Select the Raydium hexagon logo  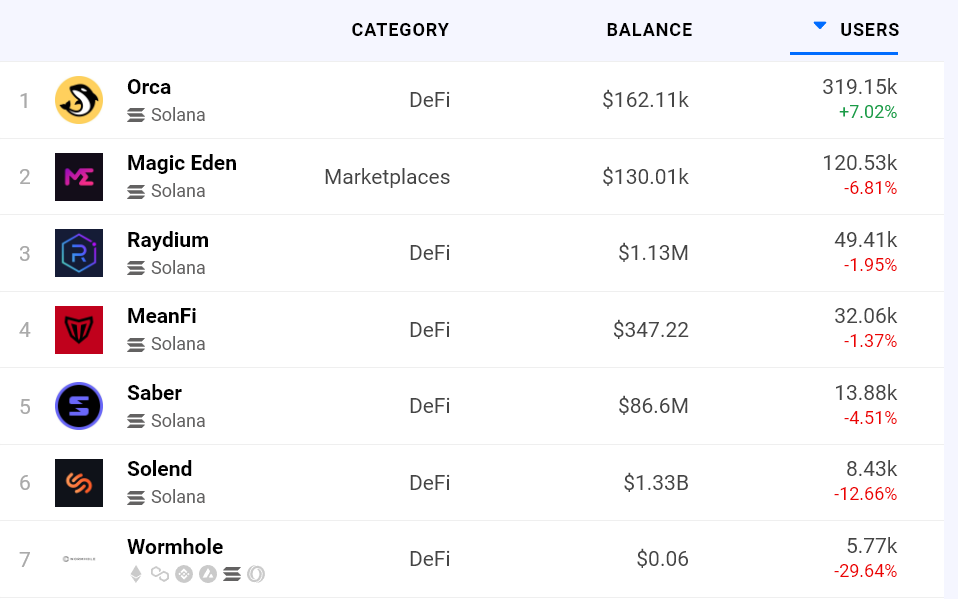pyautogui.click(x=79, y=253)
